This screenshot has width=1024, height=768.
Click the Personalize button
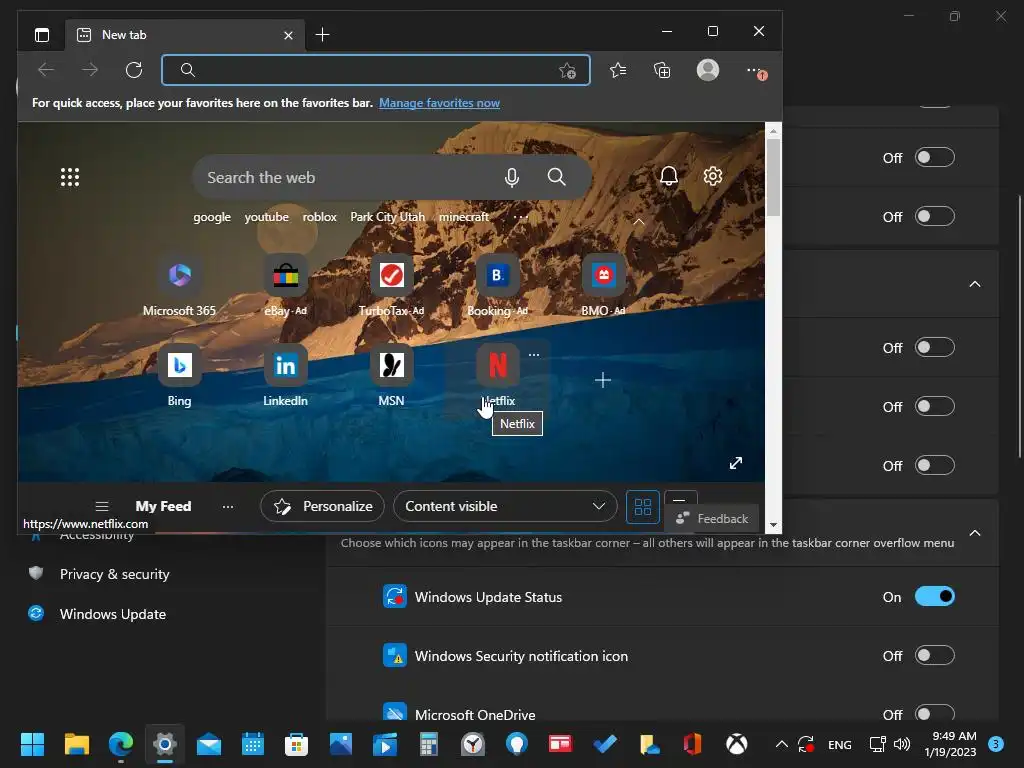coord(323,506)
